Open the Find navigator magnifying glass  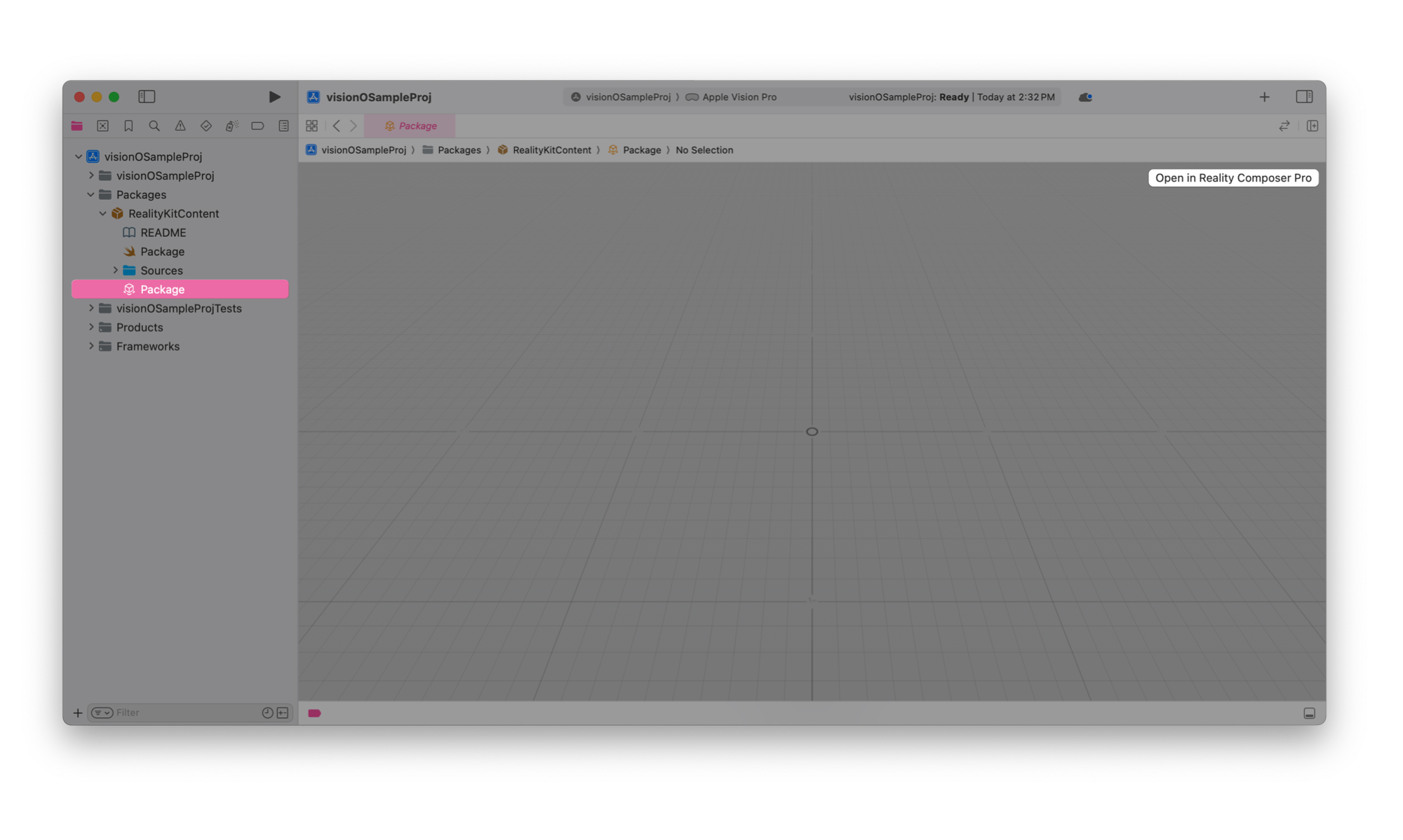[154, 126]
